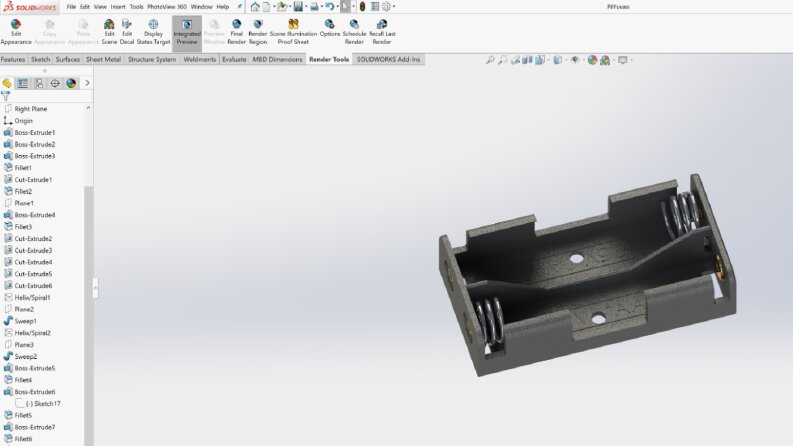Click Schedule Render

[354, 32]
